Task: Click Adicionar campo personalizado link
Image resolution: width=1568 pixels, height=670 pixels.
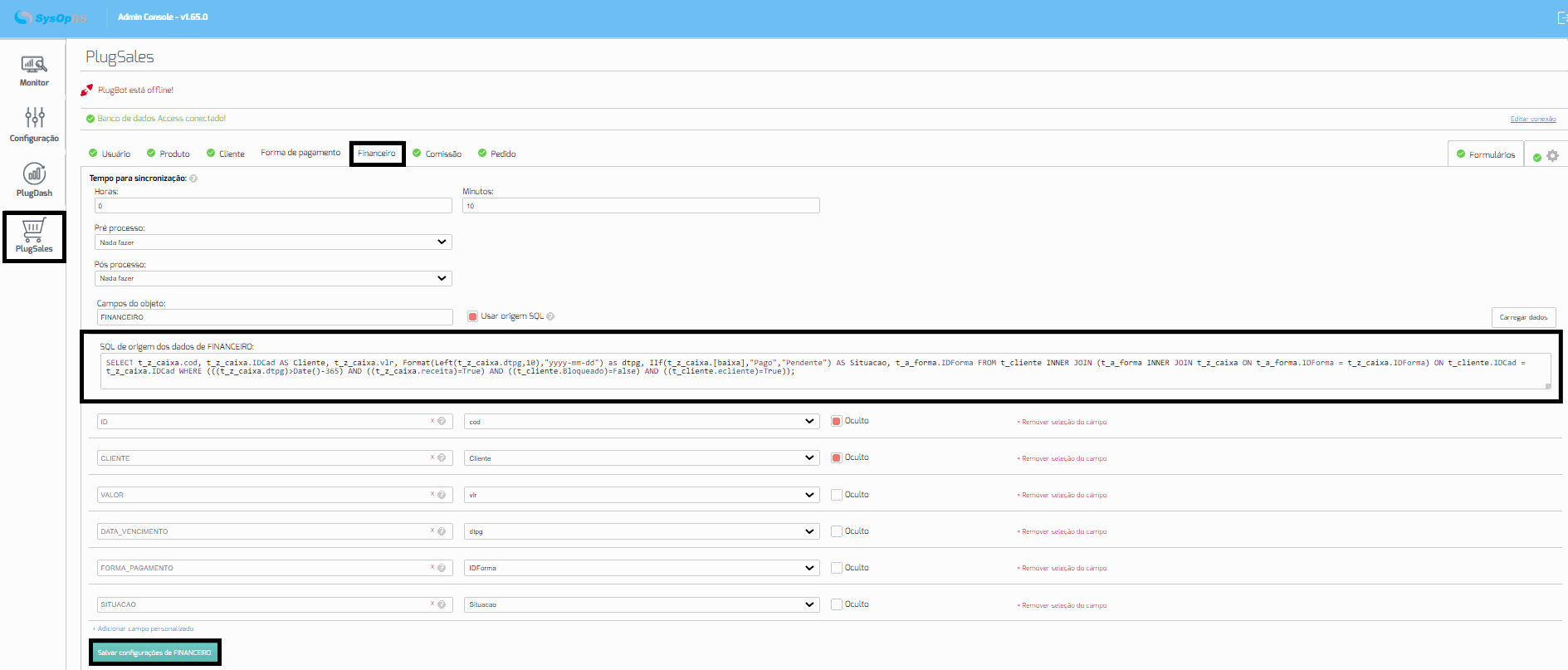Action: click(x=144, y=628)
